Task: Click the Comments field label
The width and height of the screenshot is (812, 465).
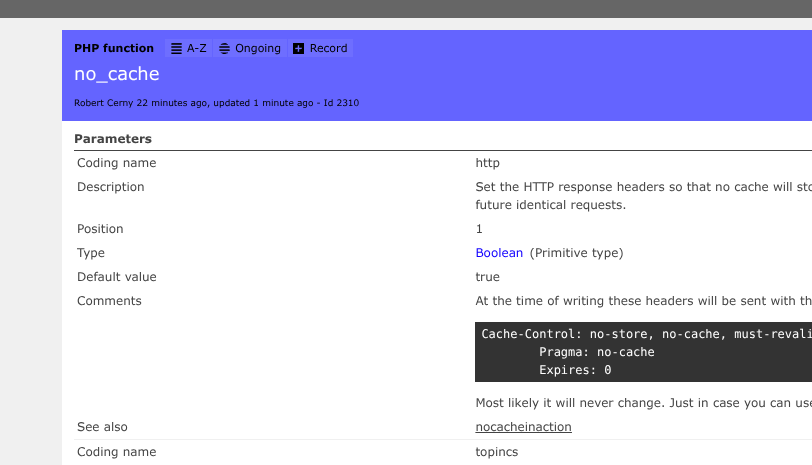Action: pos(109,301)
